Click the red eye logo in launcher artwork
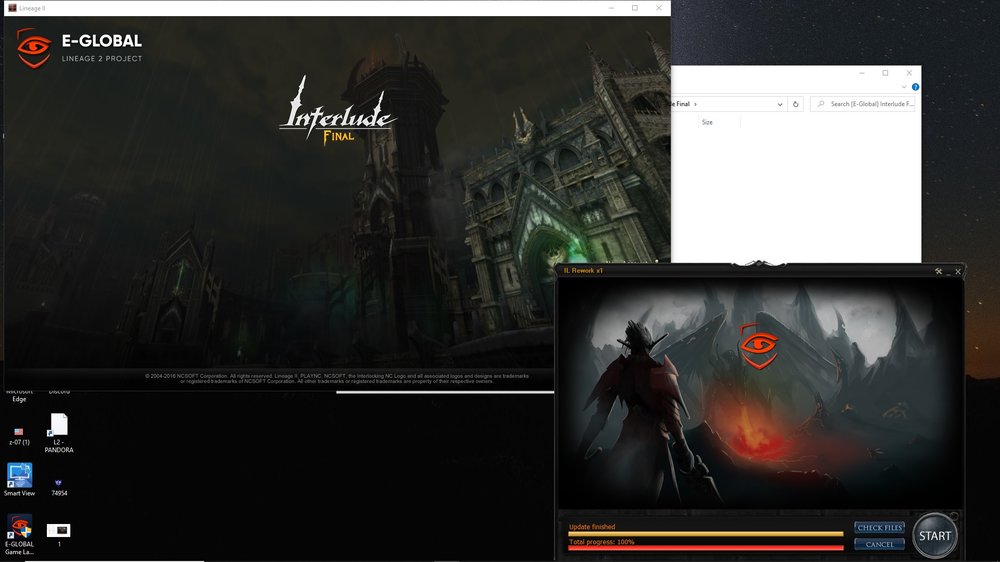Viewport: 1000px width, 562px height. click(758, 347)
